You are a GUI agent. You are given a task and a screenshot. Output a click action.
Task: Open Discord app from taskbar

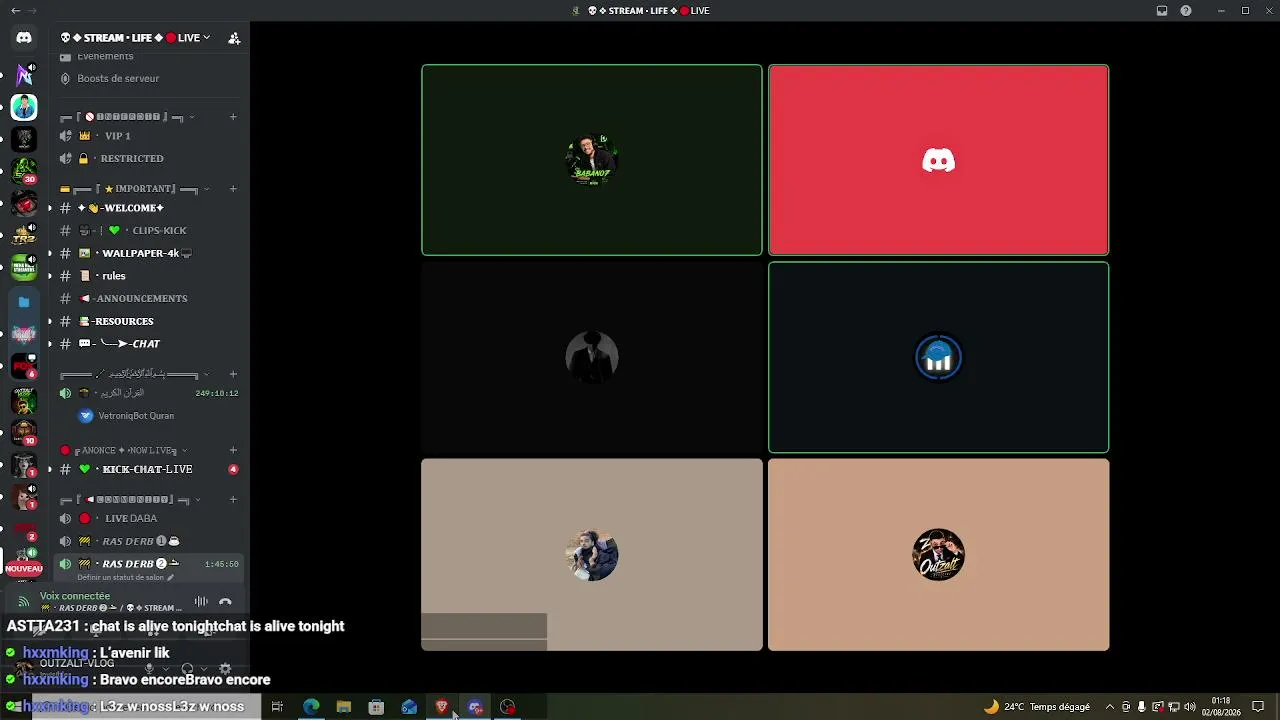point(475,707)
